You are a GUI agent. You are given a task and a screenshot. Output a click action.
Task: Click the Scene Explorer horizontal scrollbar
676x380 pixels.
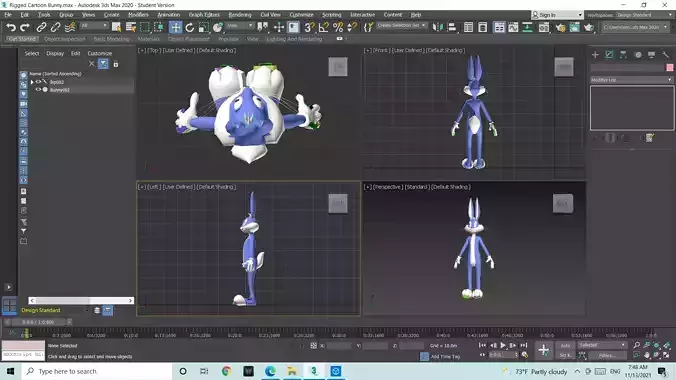tap(81, 300)
